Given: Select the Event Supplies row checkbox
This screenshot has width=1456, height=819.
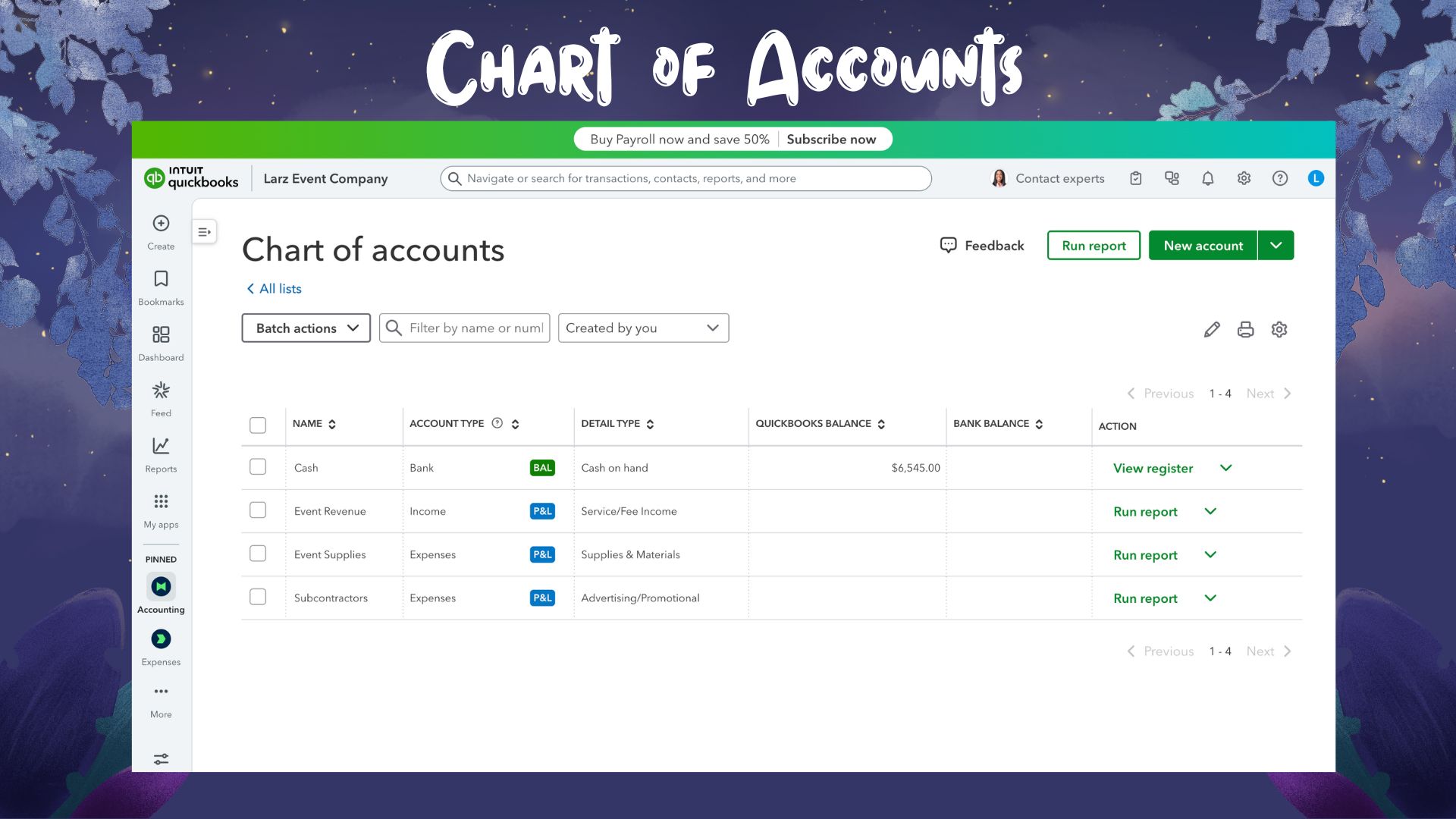Looking at the screenshot, I should pos(258,554).
